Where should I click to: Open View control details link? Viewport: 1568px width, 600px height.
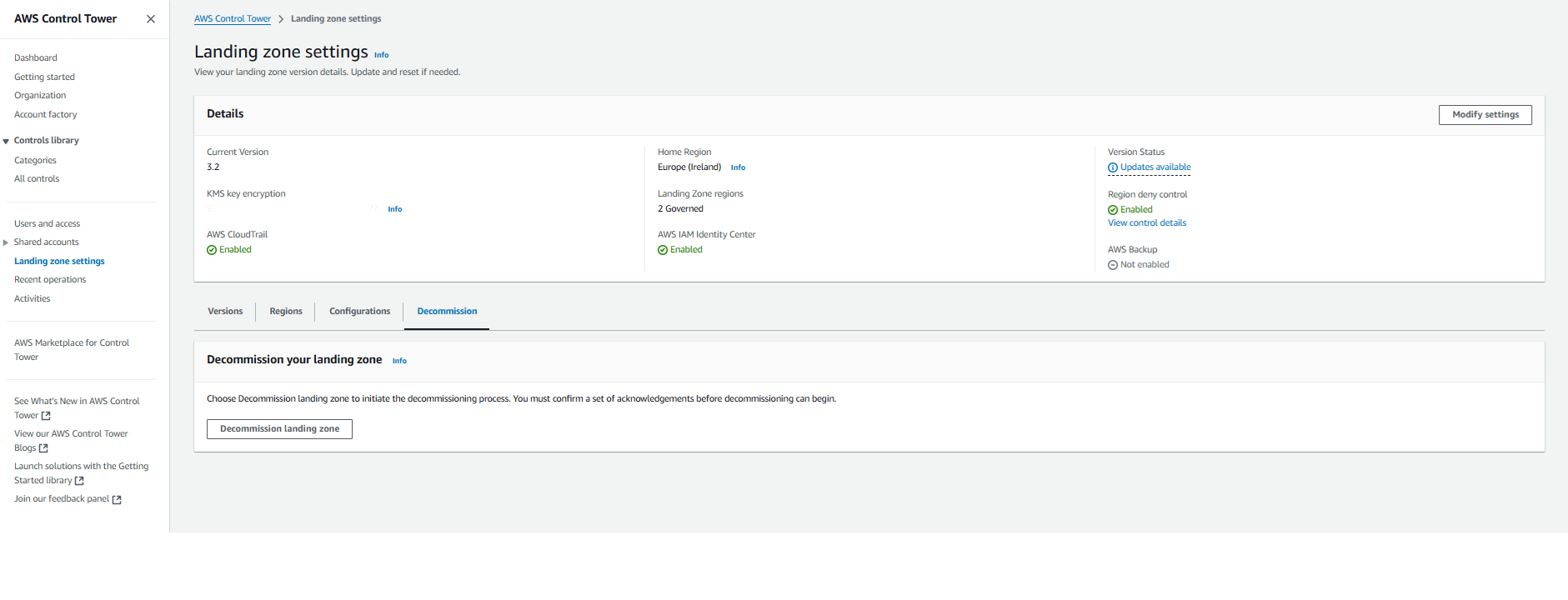point(1146,223)
